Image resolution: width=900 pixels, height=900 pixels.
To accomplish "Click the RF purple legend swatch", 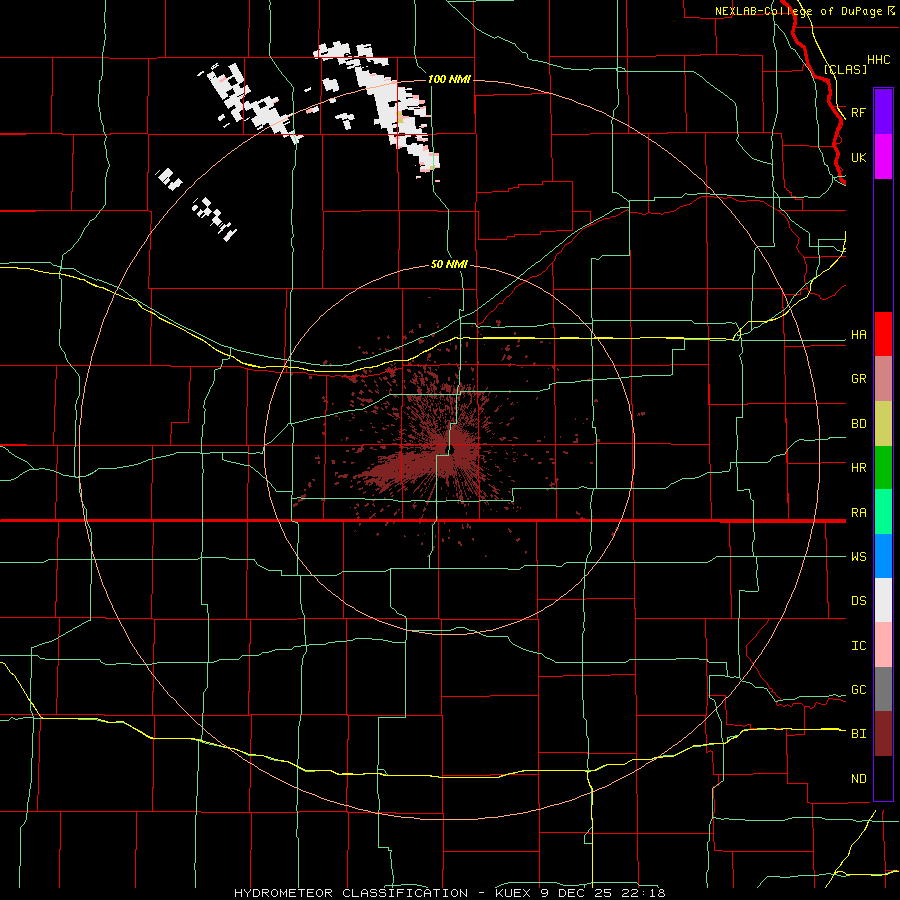I will click(883, 112).
